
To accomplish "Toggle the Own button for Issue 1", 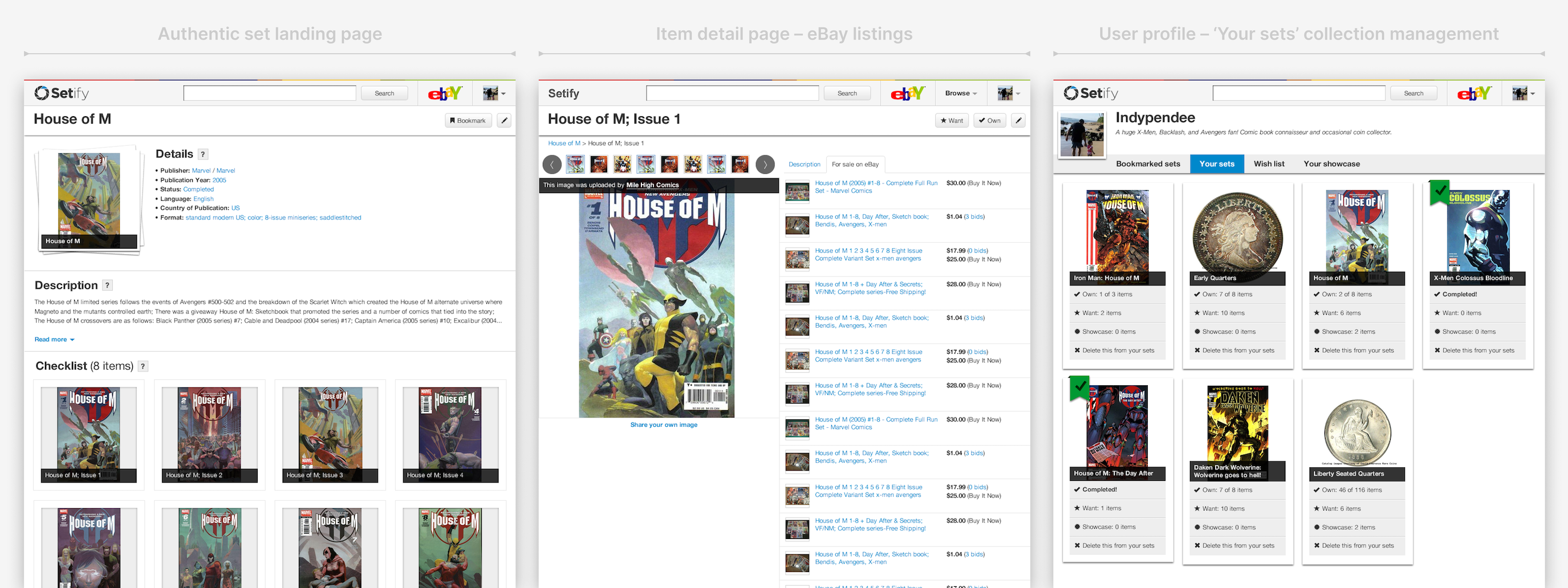I will (990, 120).
